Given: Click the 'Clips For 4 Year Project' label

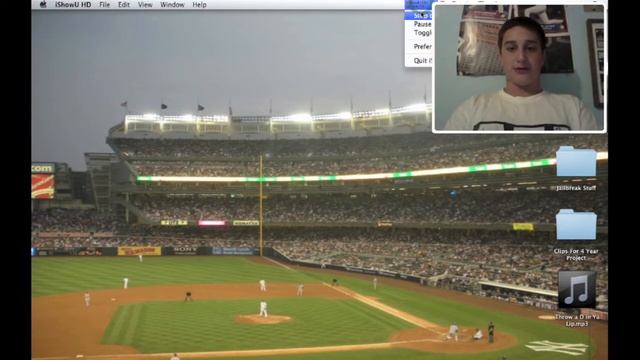Looking at the screenshot, I should pos(576,255).
